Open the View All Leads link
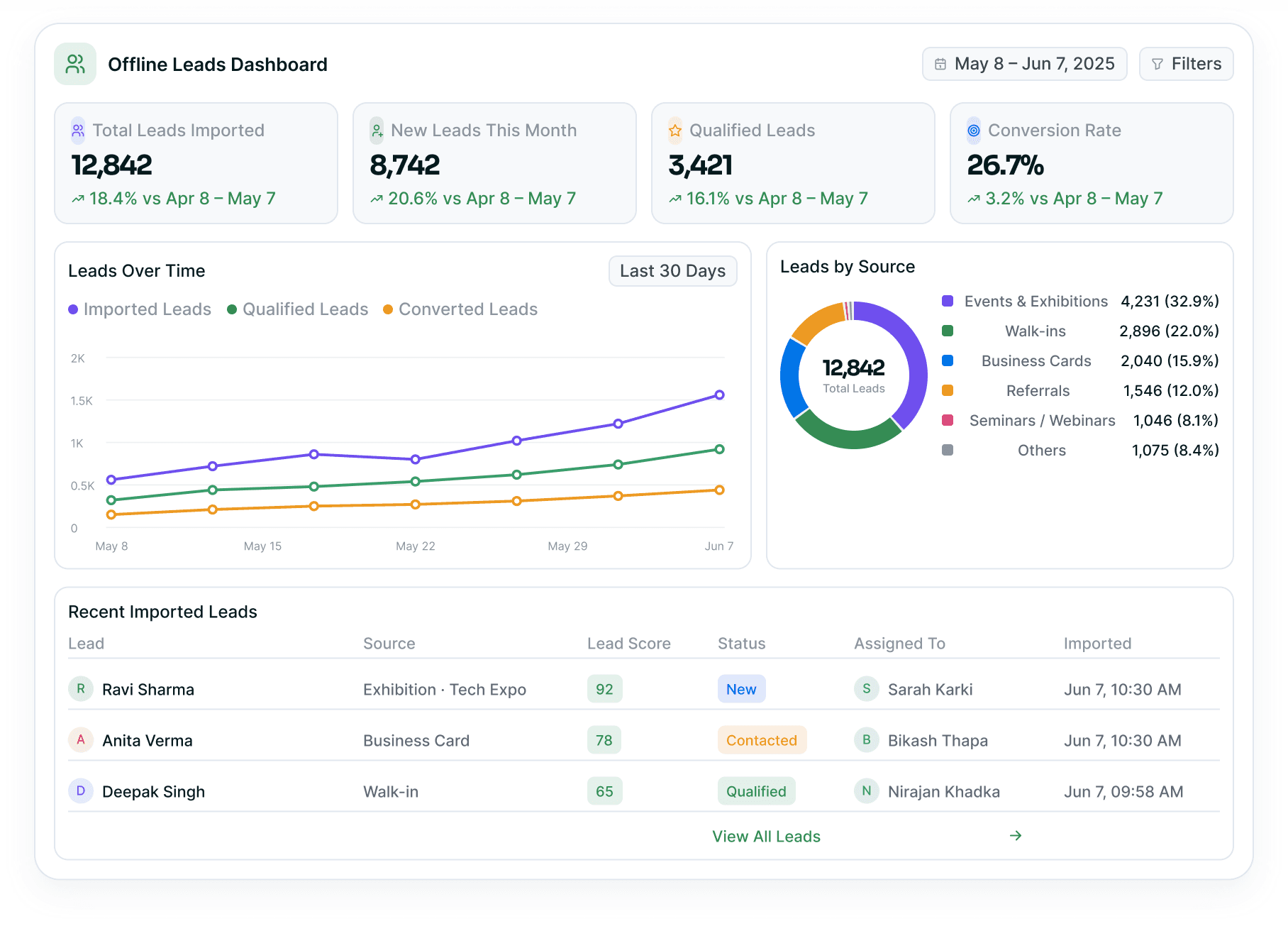Image resolution: width=1288 pixels, height=926 pixels. [x=766, y=837]
